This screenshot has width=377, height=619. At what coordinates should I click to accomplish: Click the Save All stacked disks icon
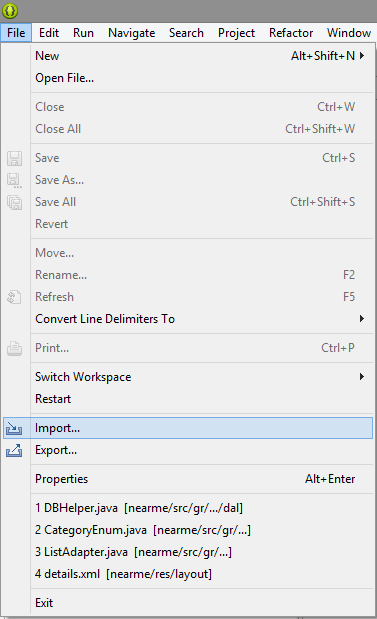(14, 203)
